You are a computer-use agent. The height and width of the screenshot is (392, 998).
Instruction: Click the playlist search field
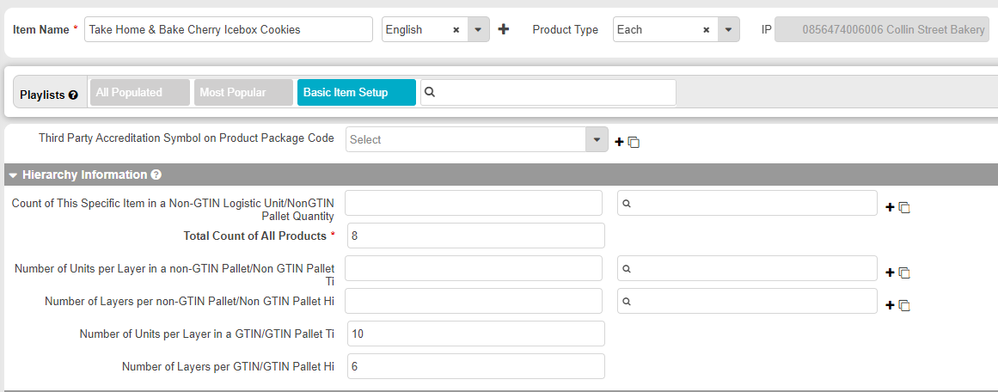point(548,92)
